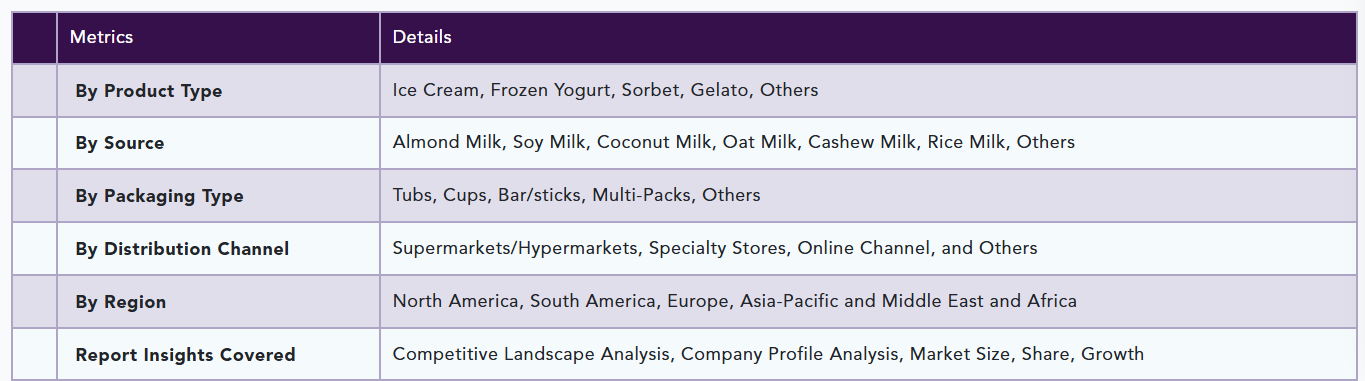Select the By Distribution Channel row label
Image resolution: width=1365 pixels, height=381 pixels.
[x=182, y=249]
